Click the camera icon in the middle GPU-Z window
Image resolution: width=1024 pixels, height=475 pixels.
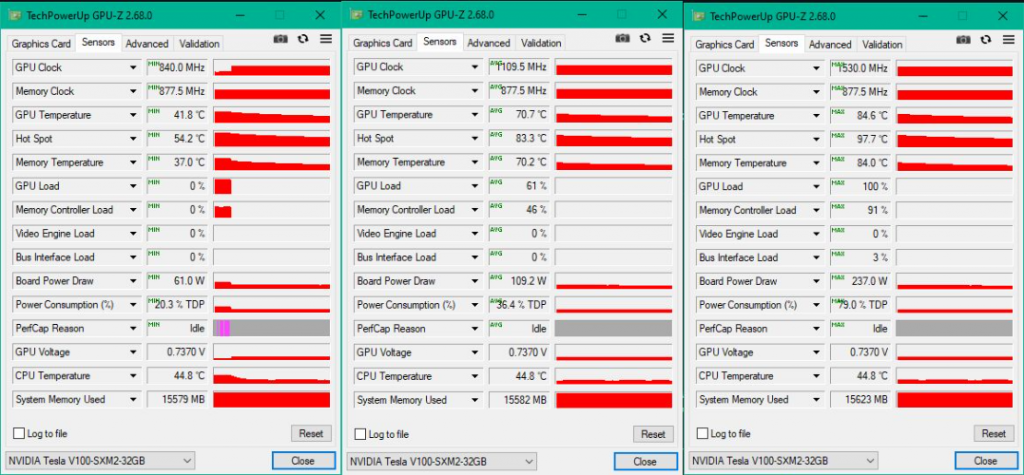tap(623, 38)
